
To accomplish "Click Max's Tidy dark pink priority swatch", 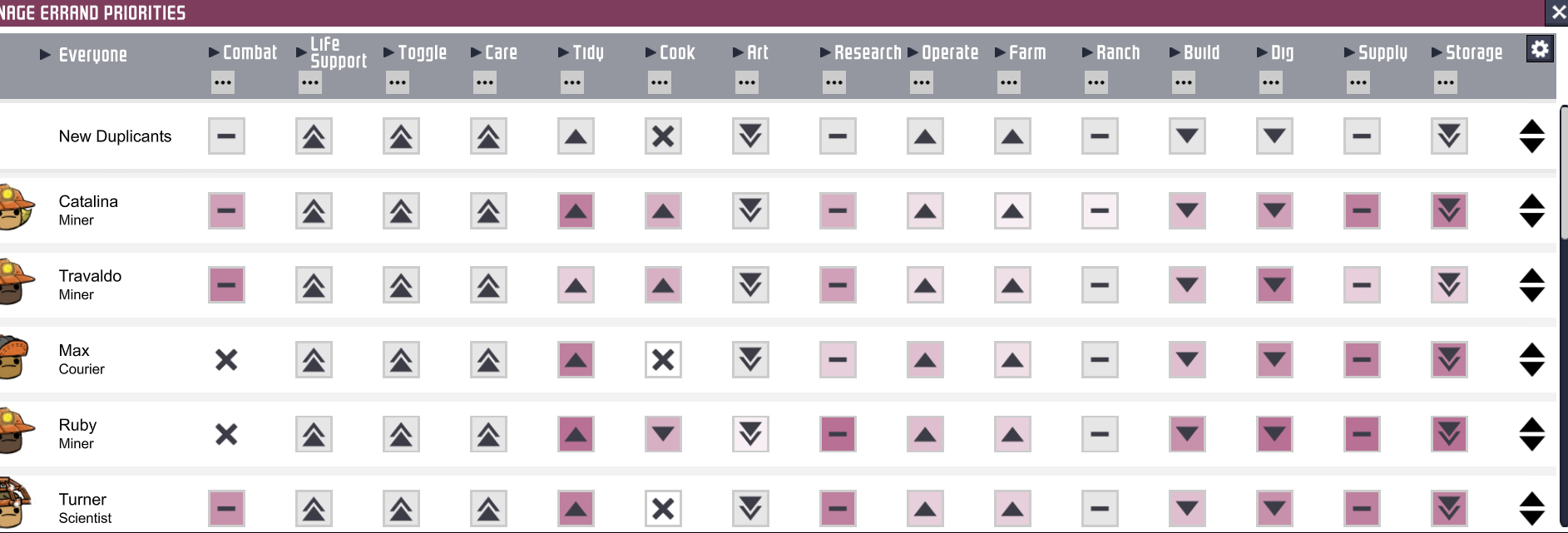I will [x=576, y=360].
